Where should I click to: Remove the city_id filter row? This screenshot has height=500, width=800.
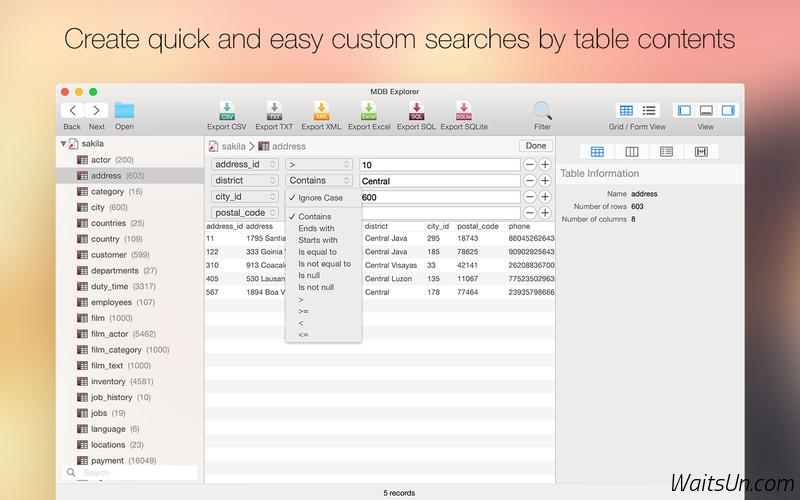(x=530, y=196)
